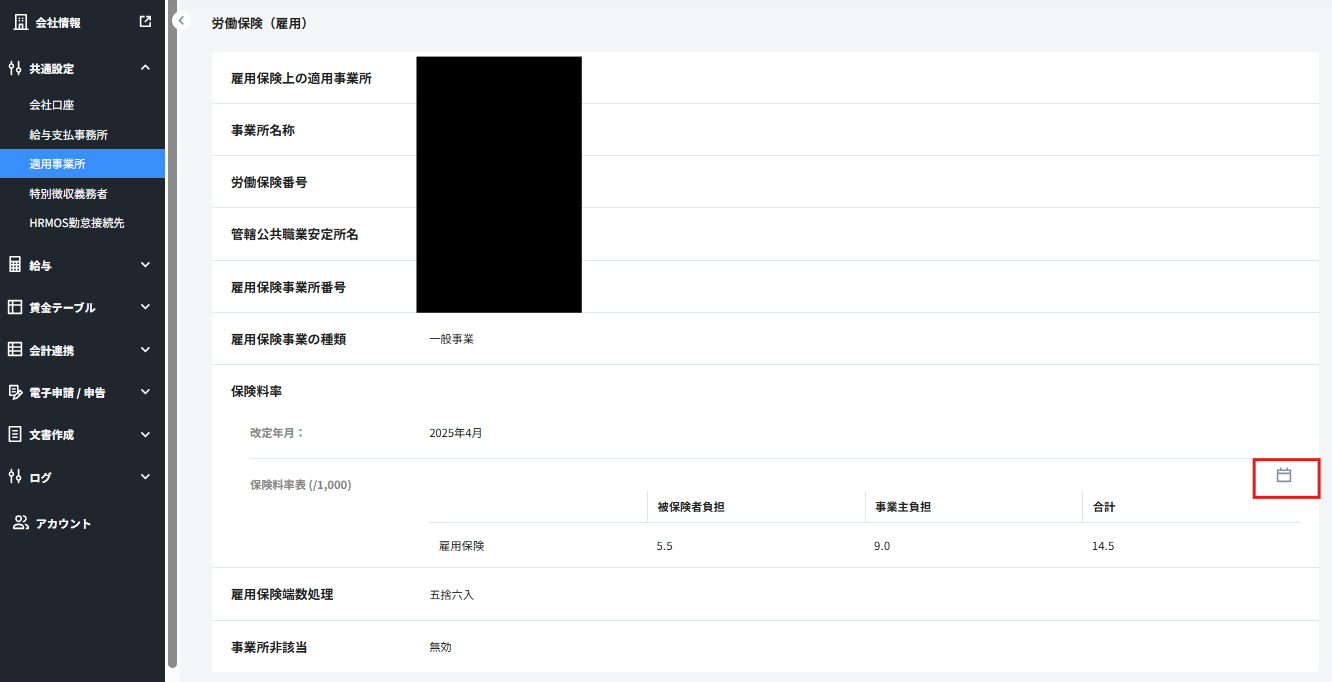Viewport: 1332px width, 682px height.
Task: Go to 特別徴収義務者 page
Action: (x=68, y=194)
